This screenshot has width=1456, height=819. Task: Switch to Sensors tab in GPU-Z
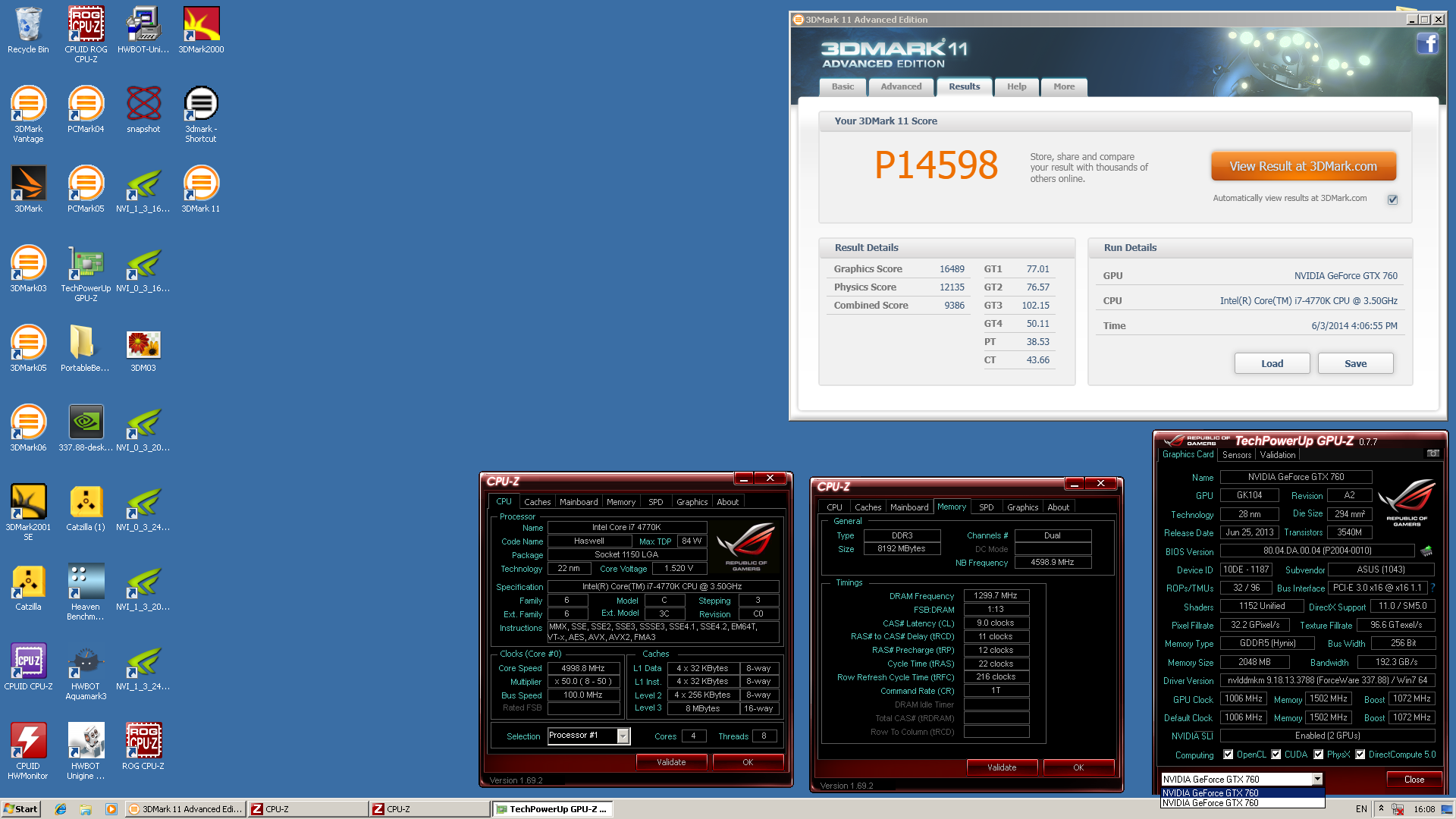click(x=1236, y=455)
